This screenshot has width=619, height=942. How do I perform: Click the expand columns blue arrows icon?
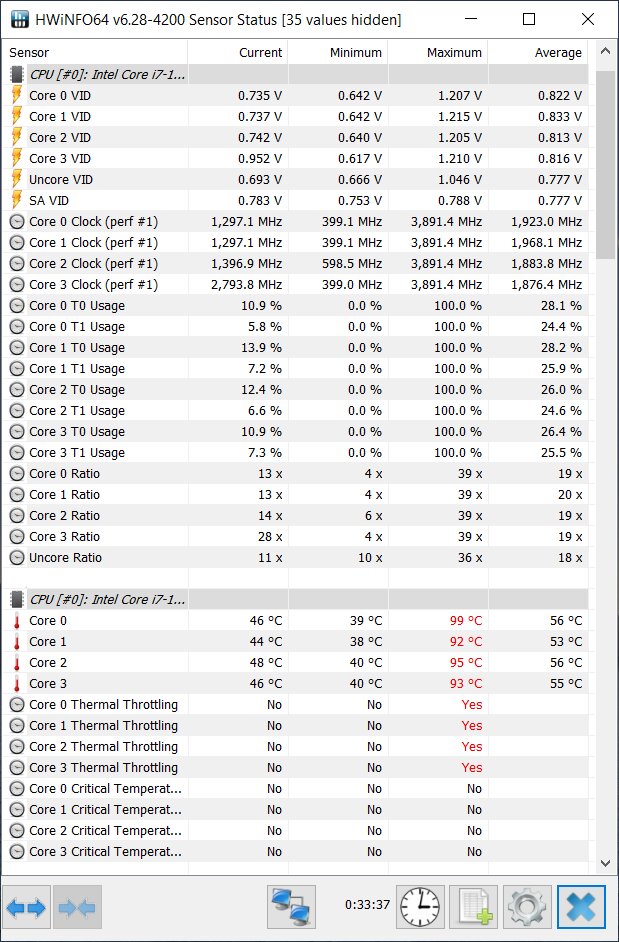coord(26,907)
